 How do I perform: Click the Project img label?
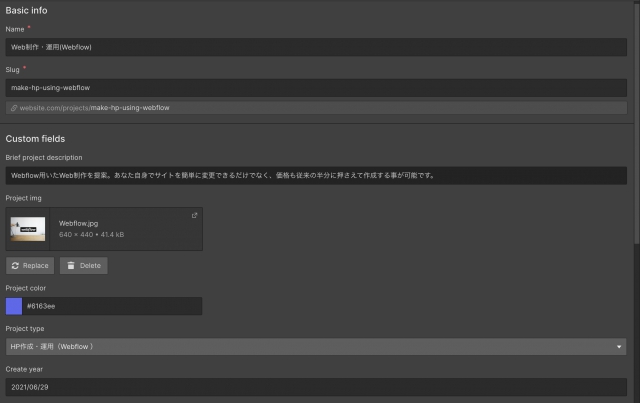pyautogui.click(x=23, y=198)
